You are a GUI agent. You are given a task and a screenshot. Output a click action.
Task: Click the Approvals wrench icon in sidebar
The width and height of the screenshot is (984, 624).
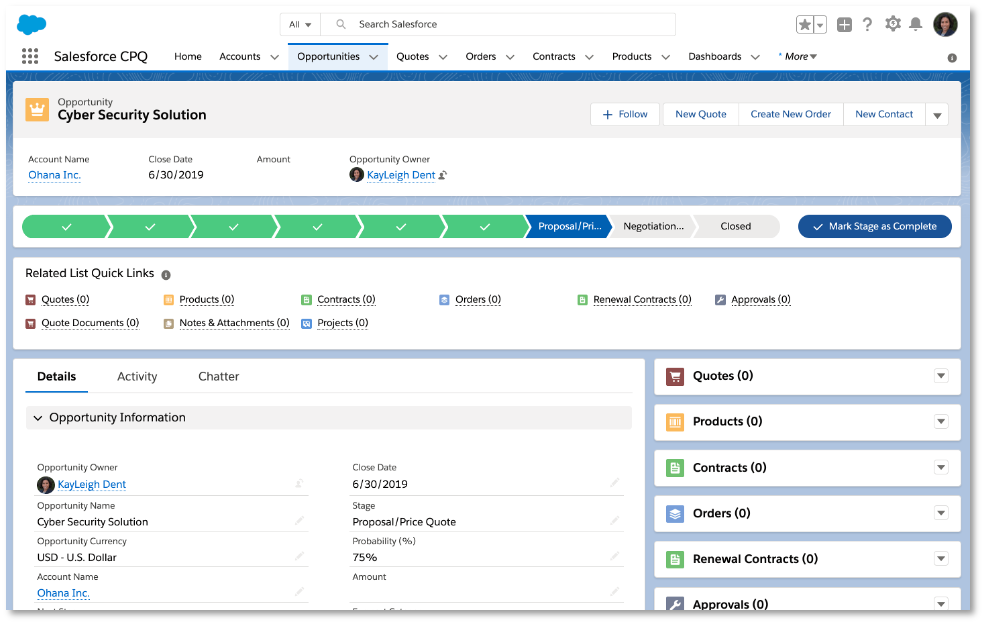coord(675,604)
